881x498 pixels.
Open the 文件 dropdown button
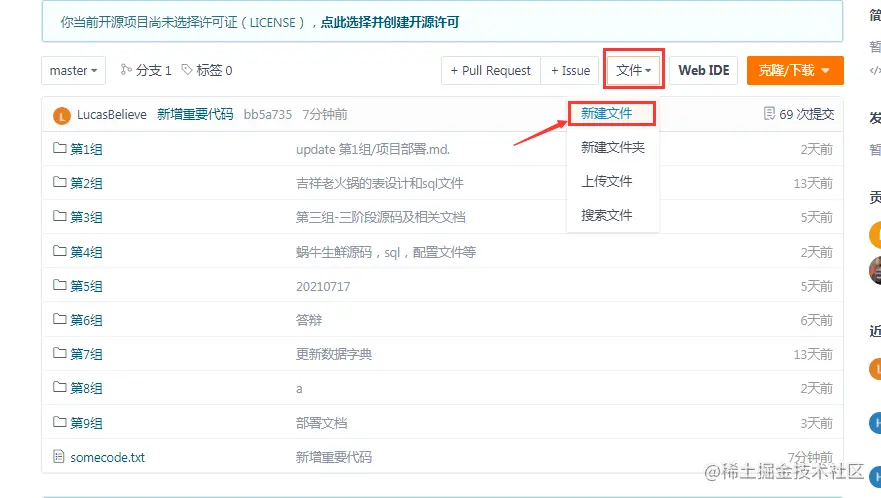coord(633,70)
